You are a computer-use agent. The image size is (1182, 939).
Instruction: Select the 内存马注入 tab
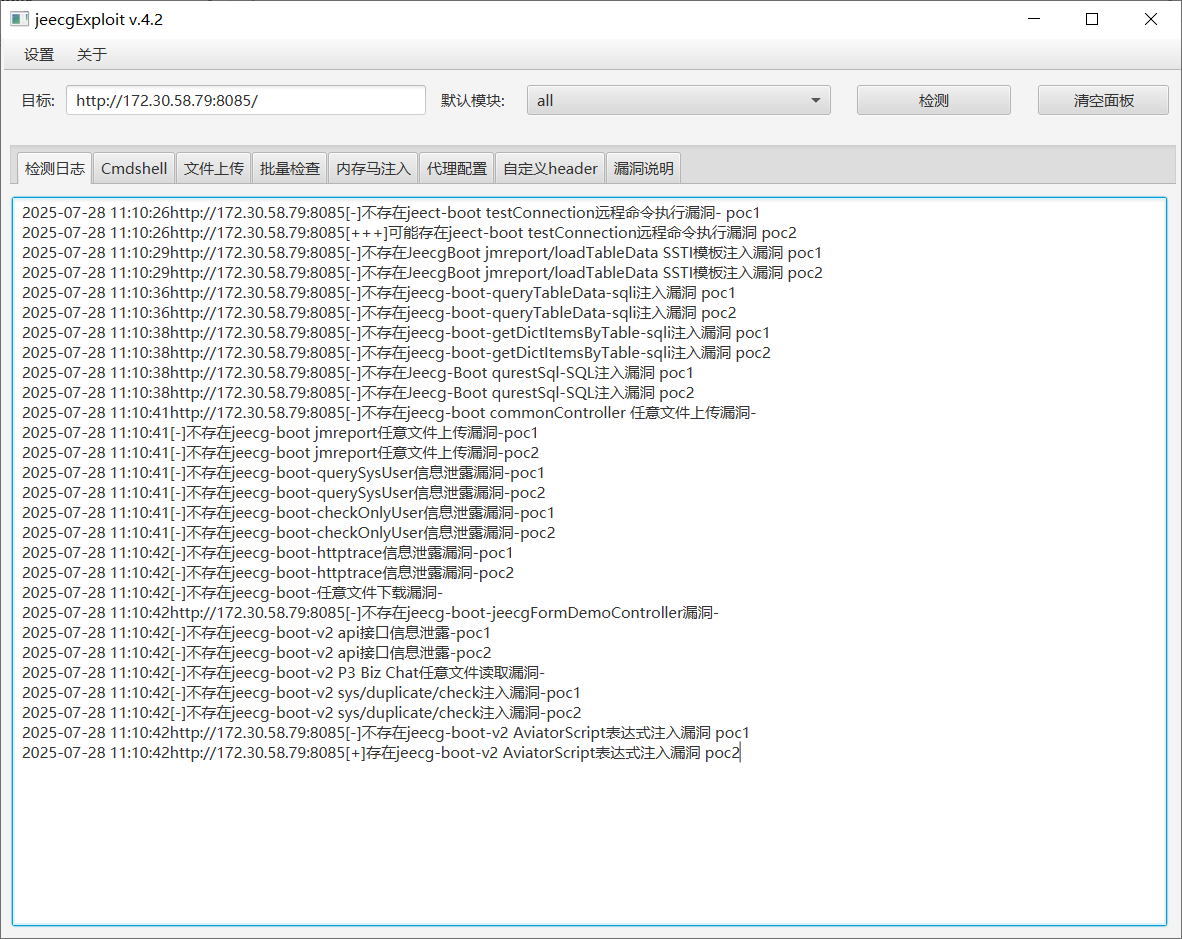point(373,168)
